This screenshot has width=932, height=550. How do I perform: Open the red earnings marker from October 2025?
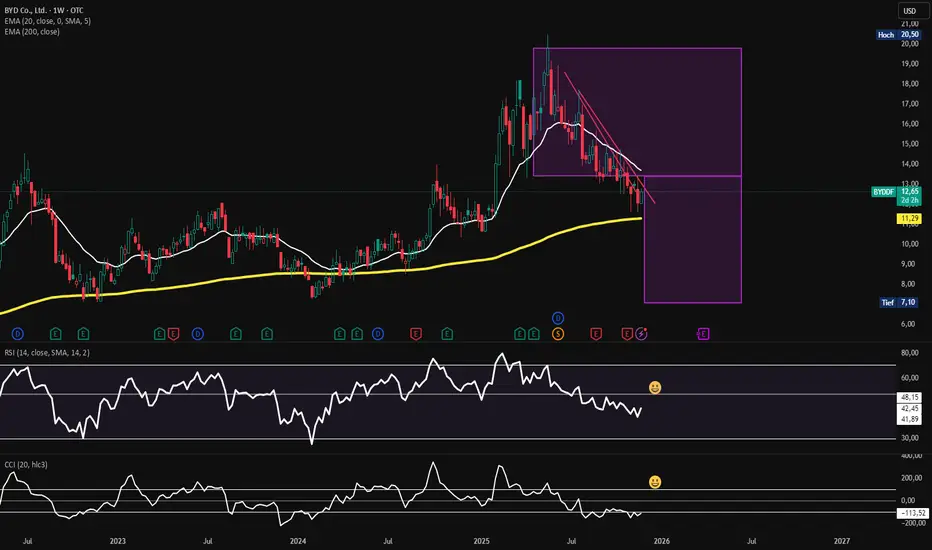tap(627, 334)
